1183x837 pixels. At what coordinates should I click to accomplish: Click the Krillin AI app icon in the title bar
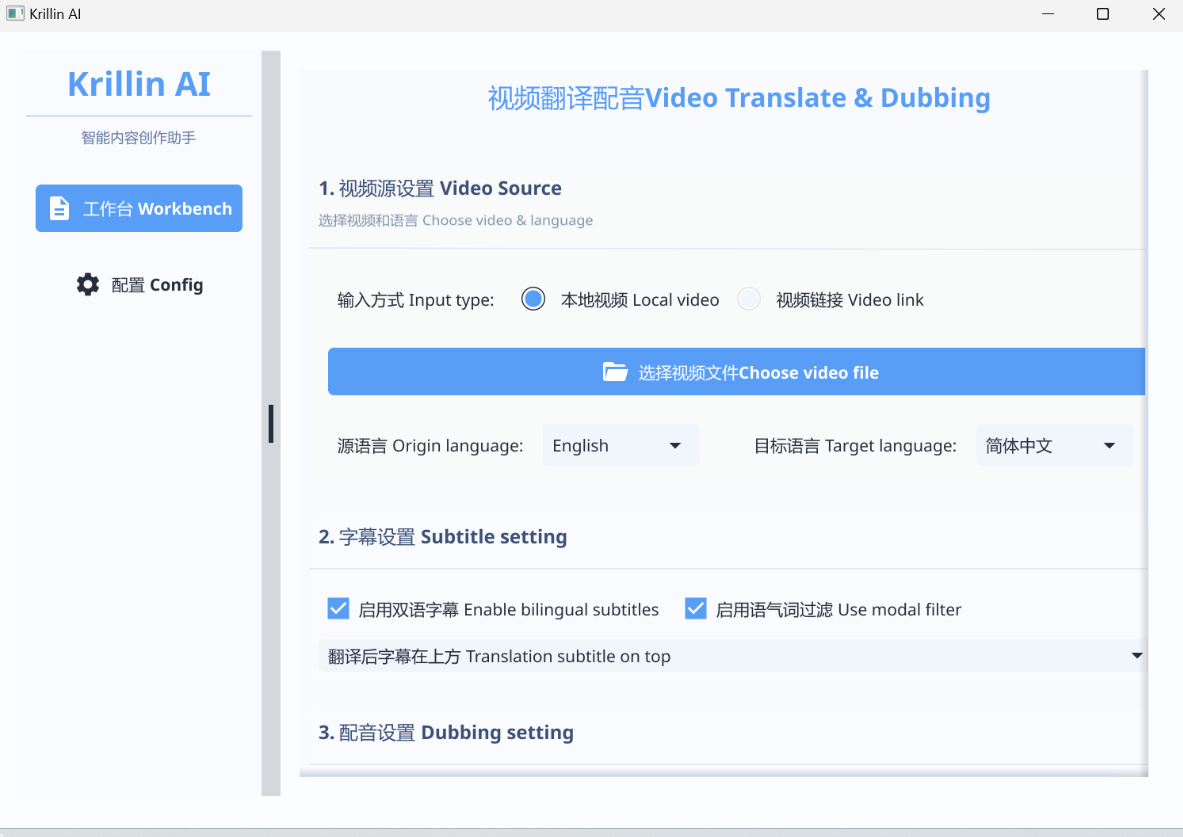(15, 14)
